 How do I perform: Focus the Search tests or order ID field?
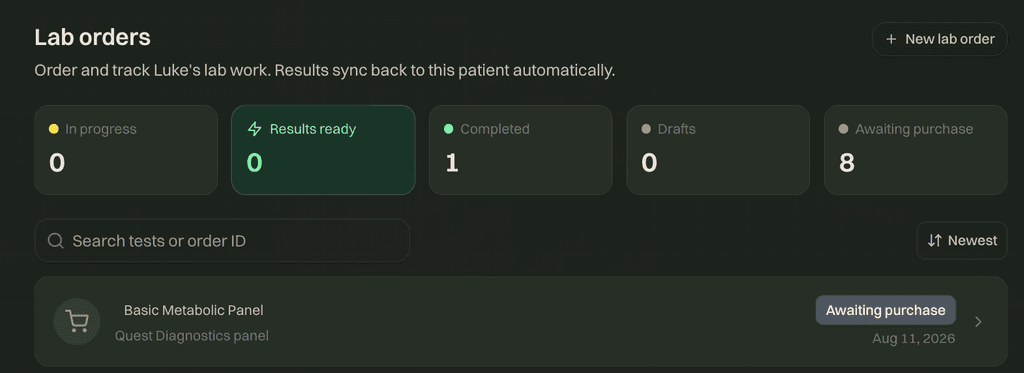(x=222, y=240)
